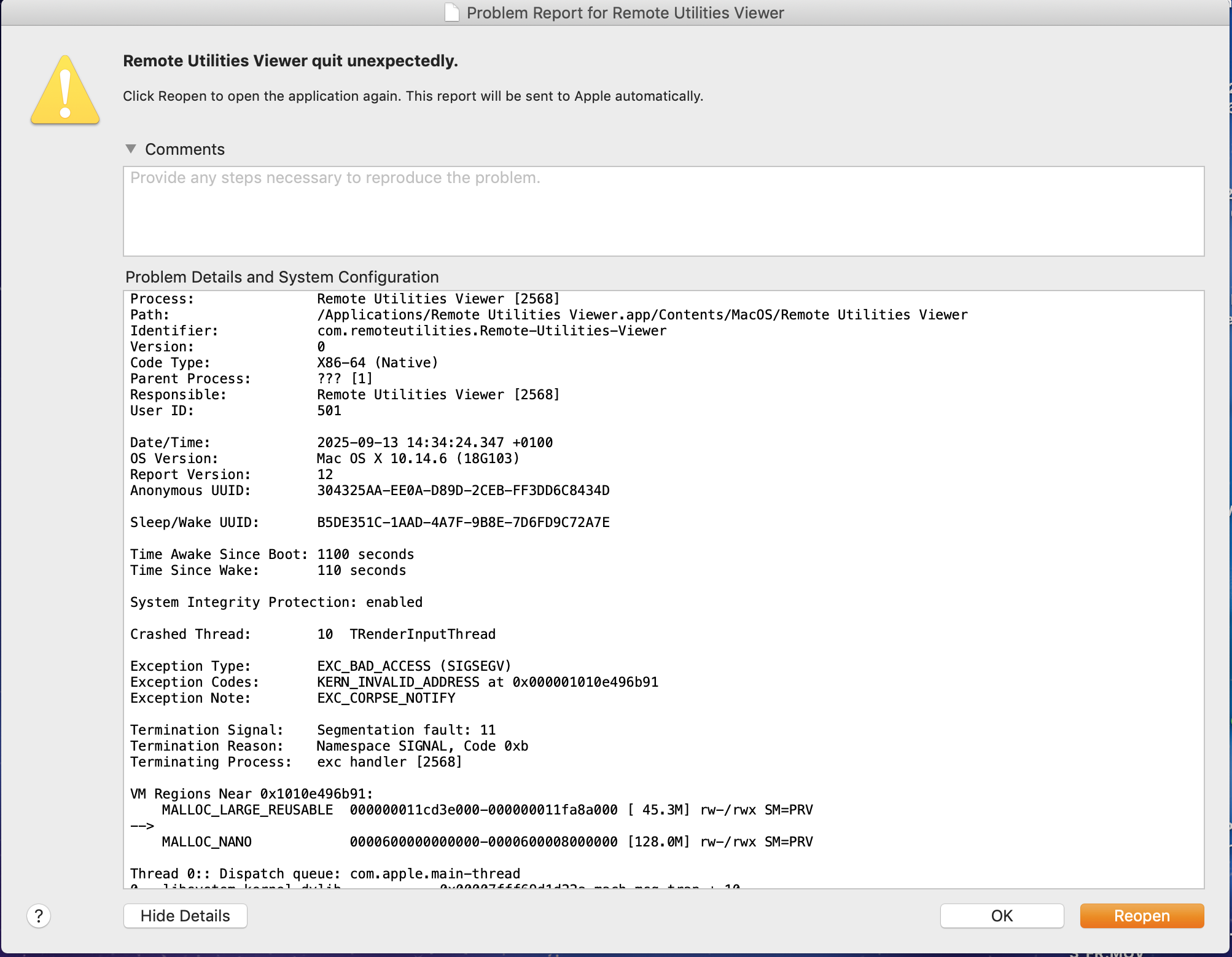
Task: Collapse the Comments disclosure triangle
Action: coord(131,149)
